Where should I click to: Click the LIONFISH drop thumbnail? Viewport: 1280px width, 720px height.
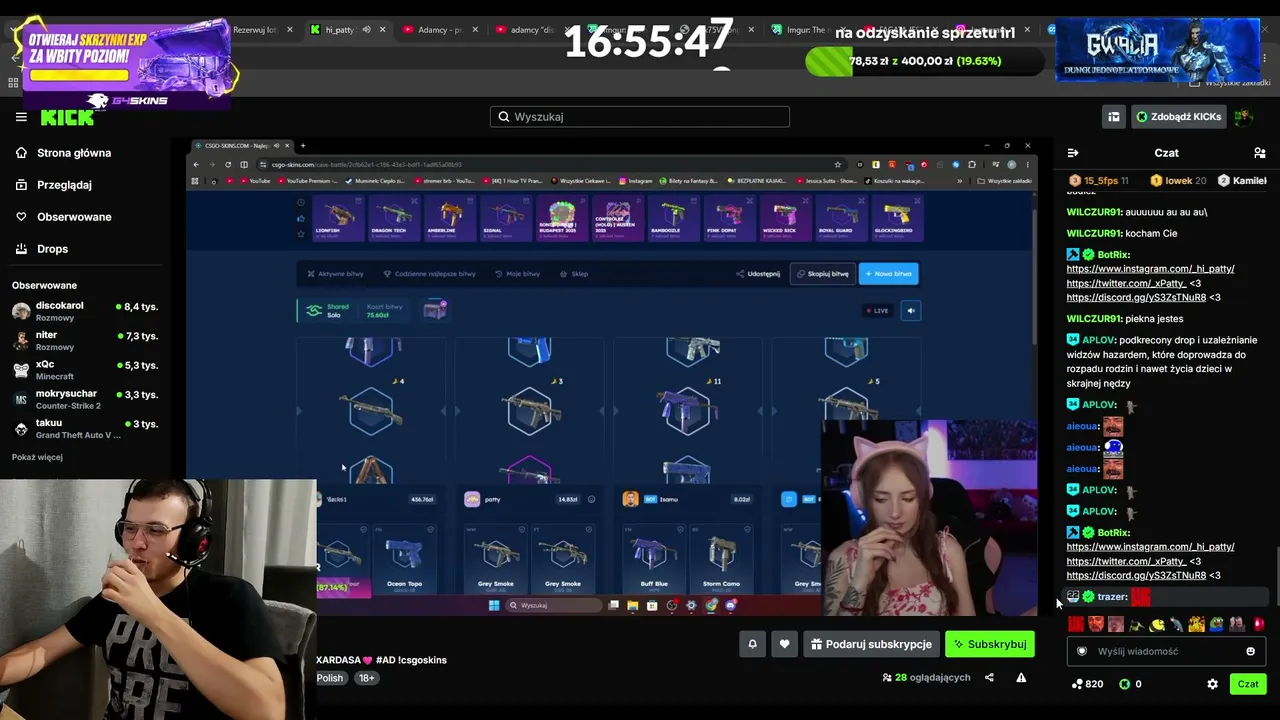click(x=339, y=217)
